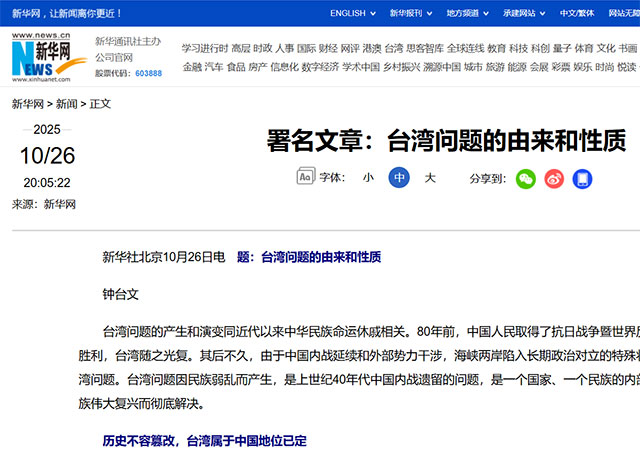Click the Aa font size icon
This screenshot has height=470, width=640.
[306, 177]
